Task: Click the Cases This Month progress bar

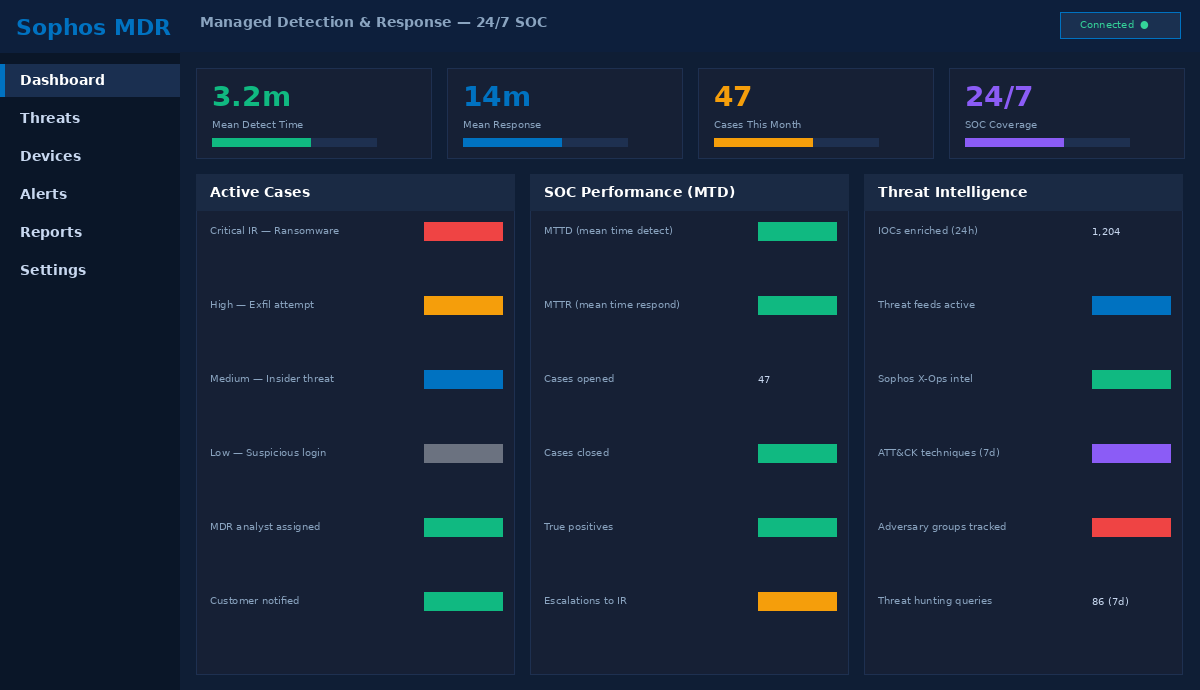Action: coord(796,142)
